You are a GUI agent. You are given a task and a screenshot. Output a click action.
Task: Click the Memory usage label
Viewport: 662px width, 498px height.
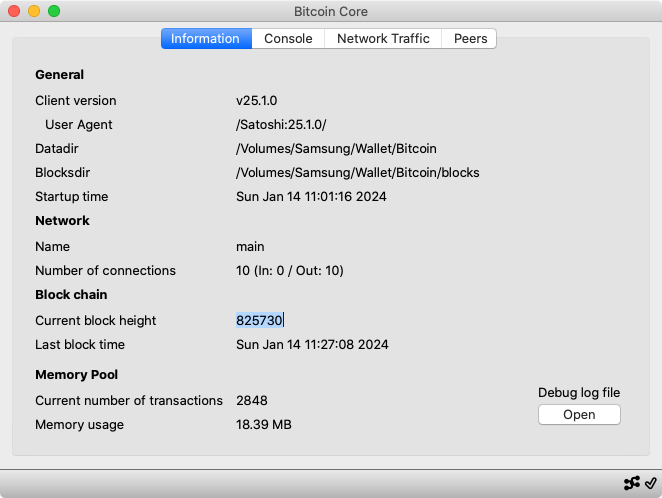click(x=79, y=425)
